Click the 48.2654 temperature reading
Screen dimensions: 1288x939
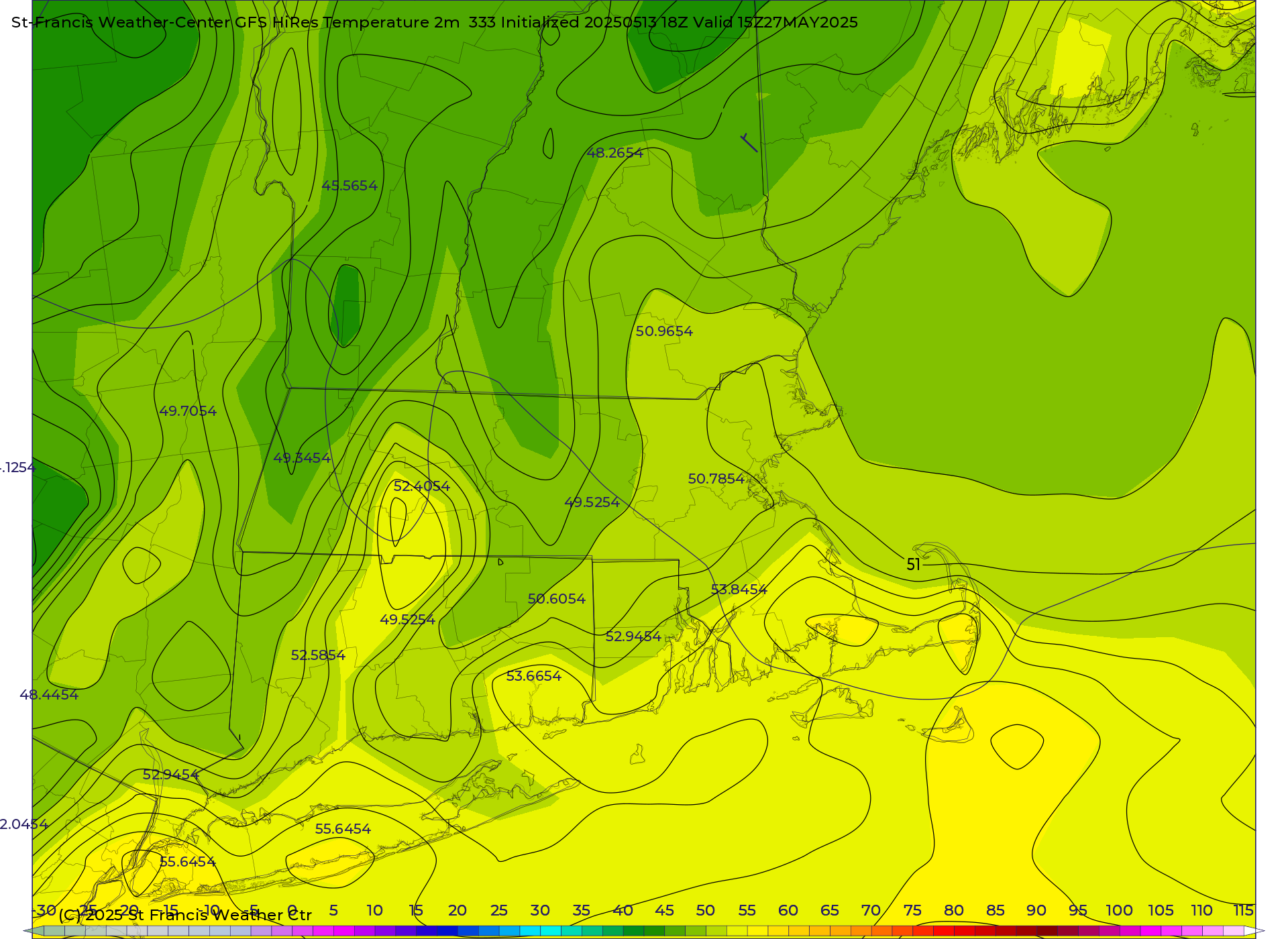point(615,153)
